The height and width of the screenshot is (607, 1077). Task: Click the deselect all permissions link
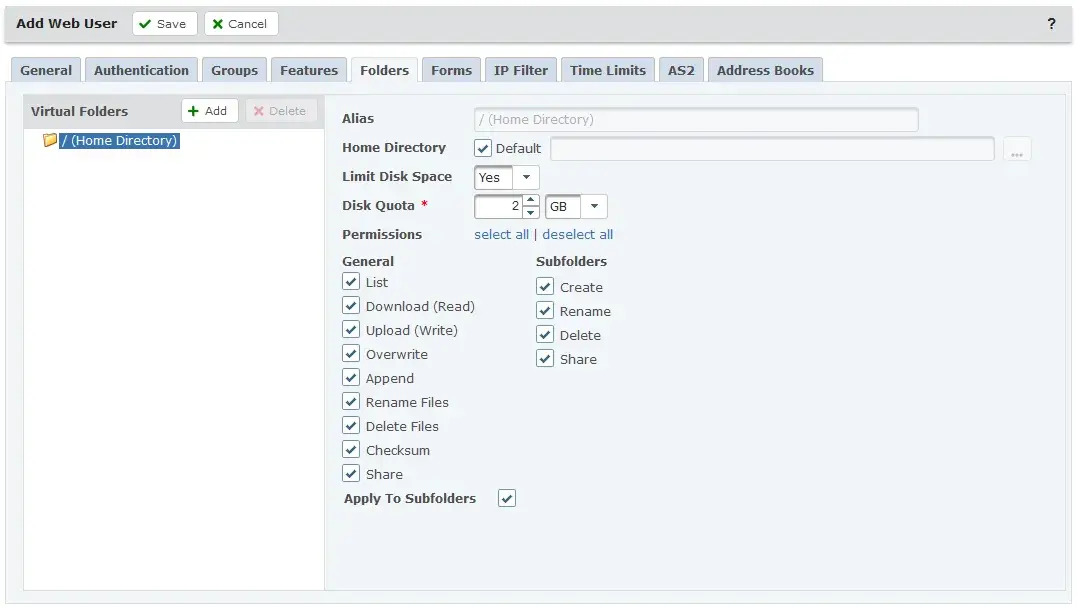578,234
